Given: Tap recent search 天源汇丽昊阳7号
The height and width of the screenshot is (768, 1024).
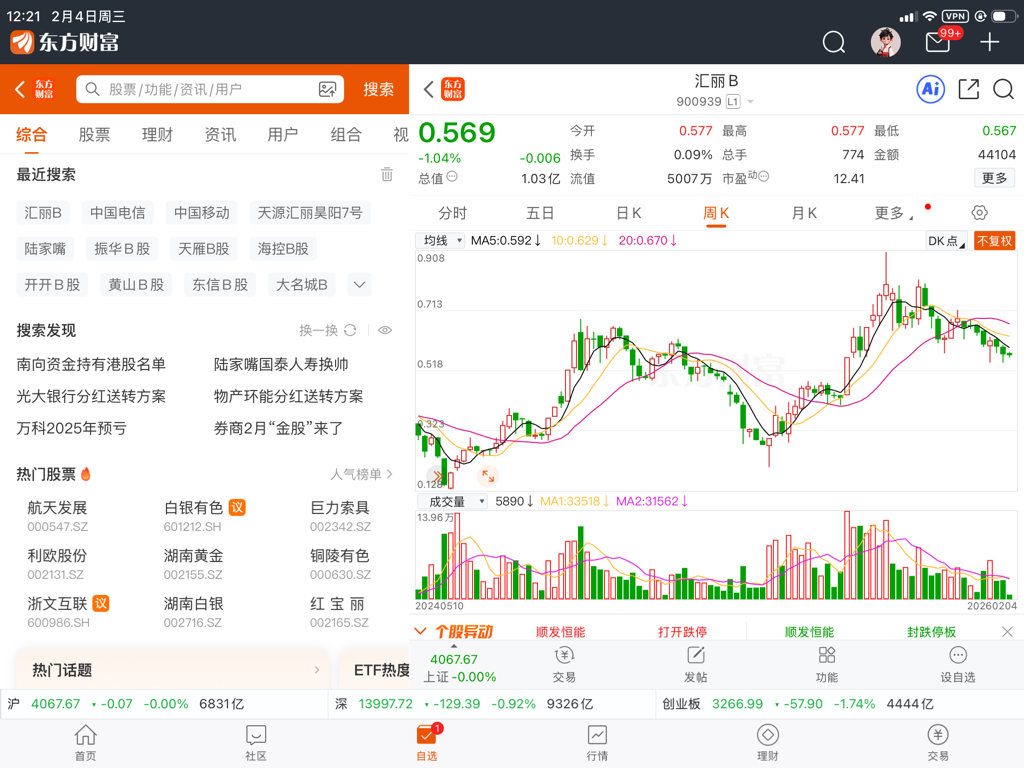Looking at the screenshot, I should [310, 213].
